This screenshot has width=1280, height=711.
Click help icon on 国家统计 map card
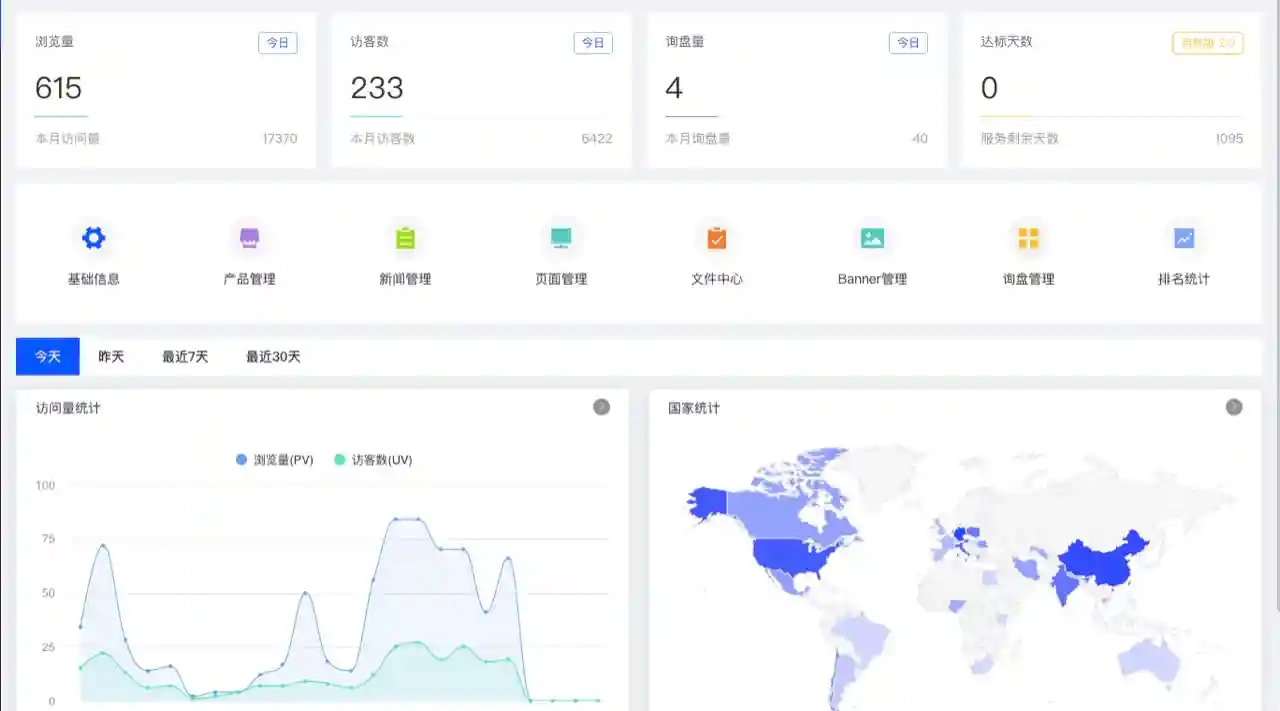coord(1234,407)
